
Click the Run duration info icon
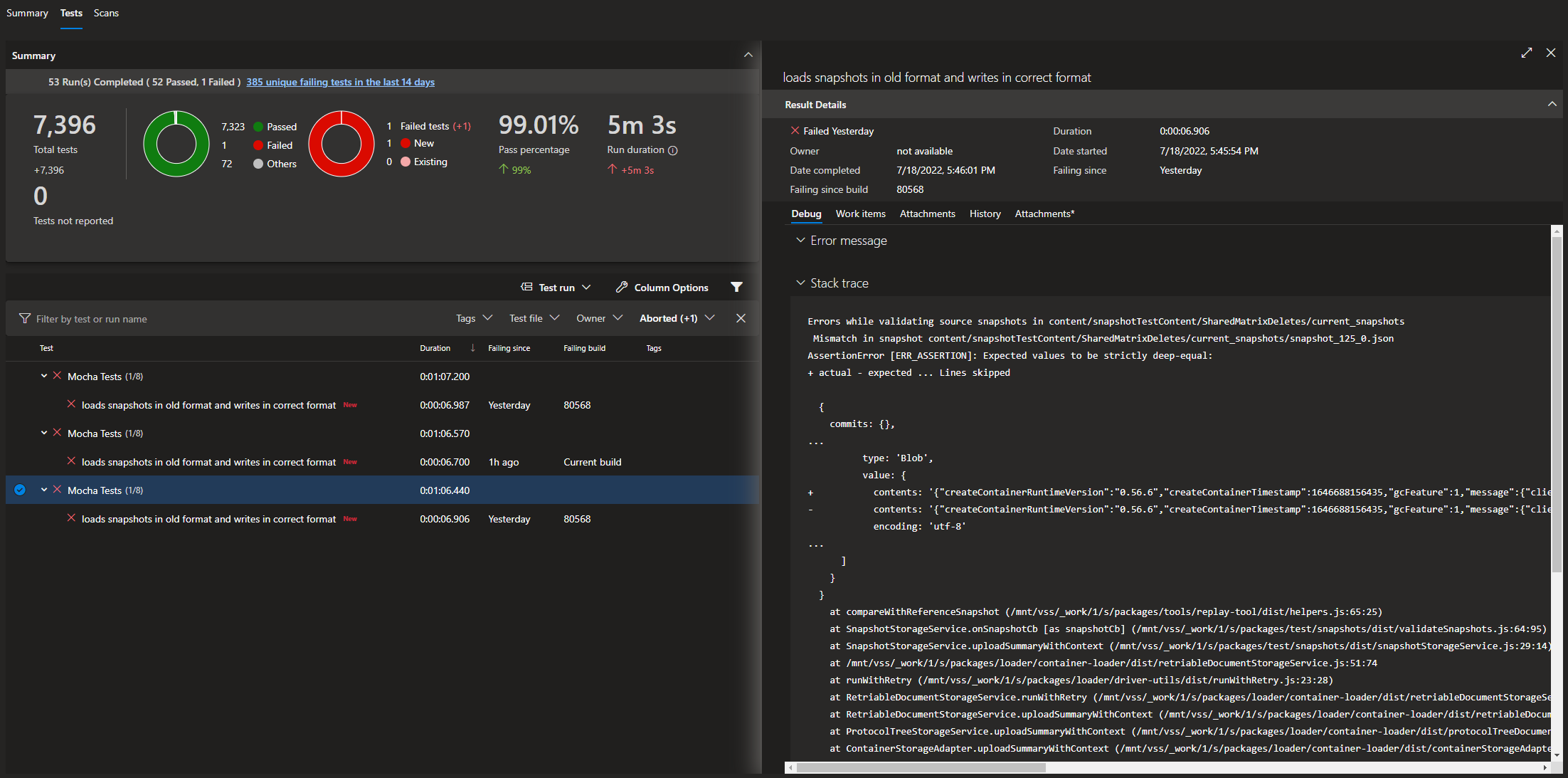pos(674,150)
